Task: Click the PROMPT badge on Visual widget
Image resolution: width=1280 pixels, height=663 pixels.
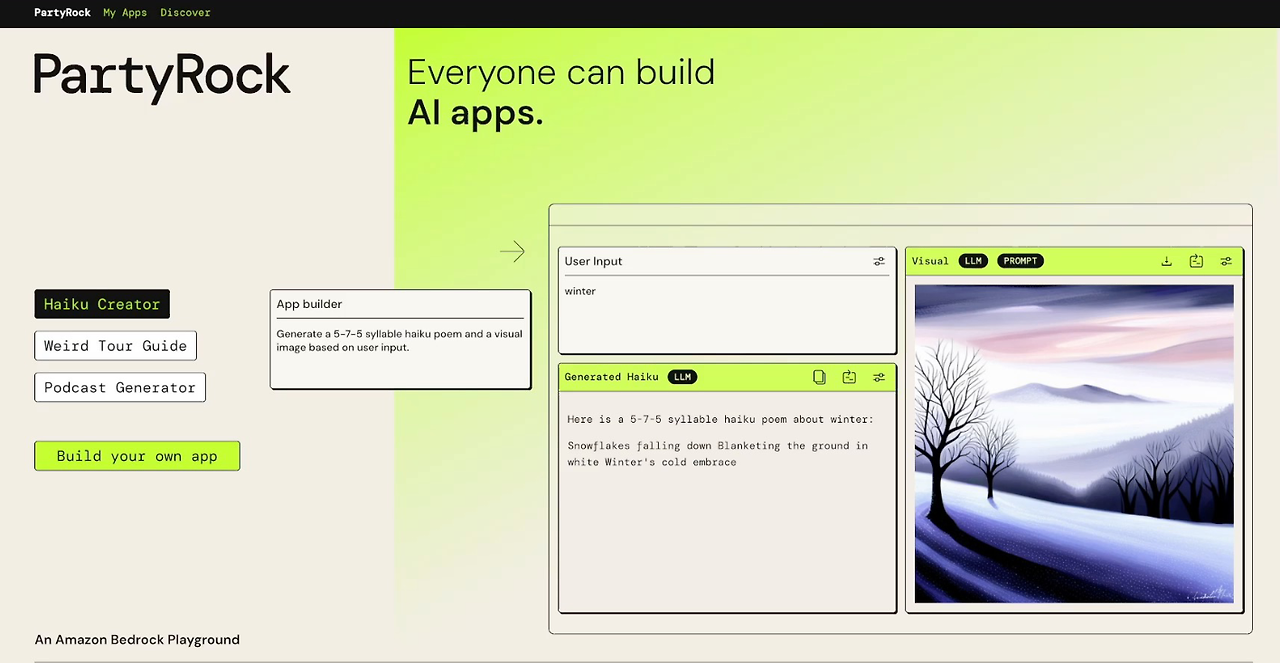Action: [x=1020, y=261]
